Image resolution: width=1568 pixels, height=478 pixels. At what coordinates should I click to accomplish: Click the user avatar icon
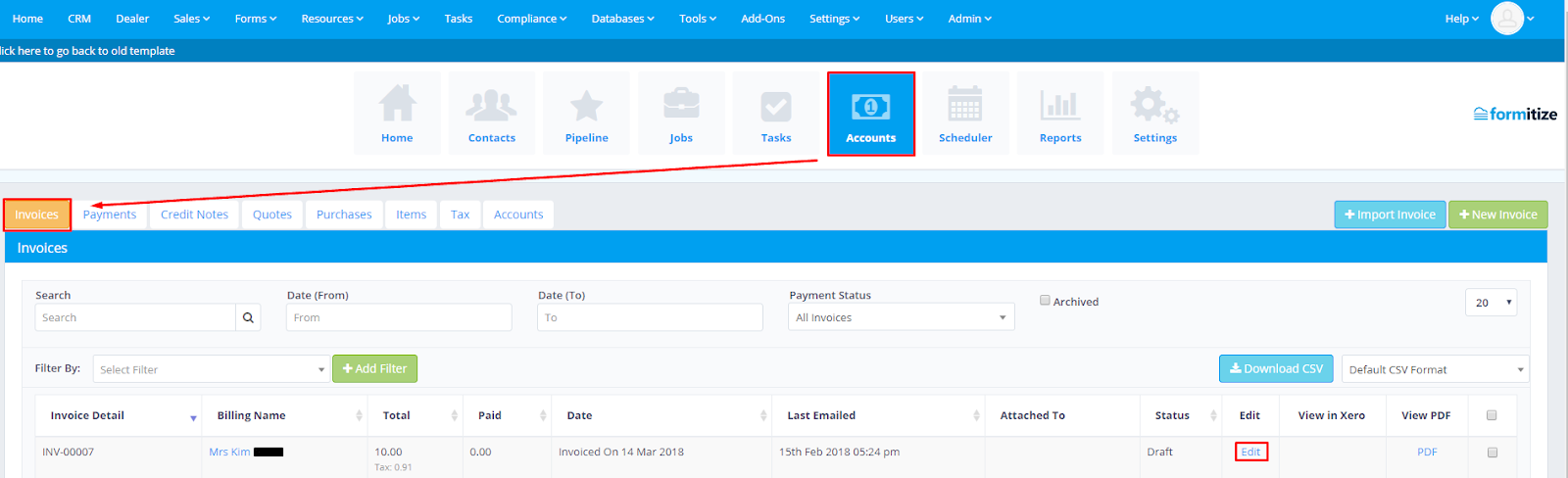pos(1507,18)
